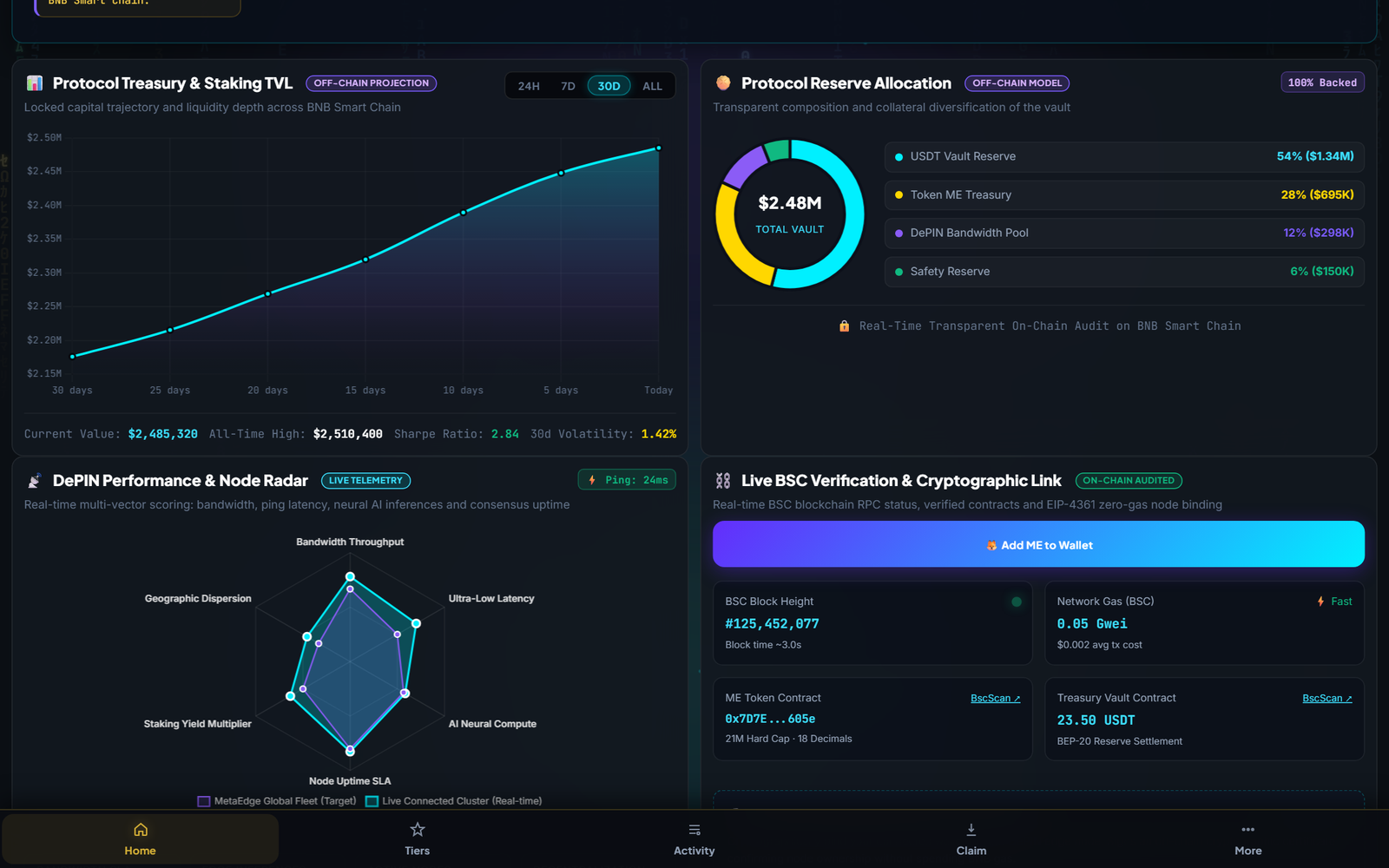The image size is (1389, 868).
Task: Toggle MetaEdge Global Fleet legend swatch
Action: click(204, 801)
